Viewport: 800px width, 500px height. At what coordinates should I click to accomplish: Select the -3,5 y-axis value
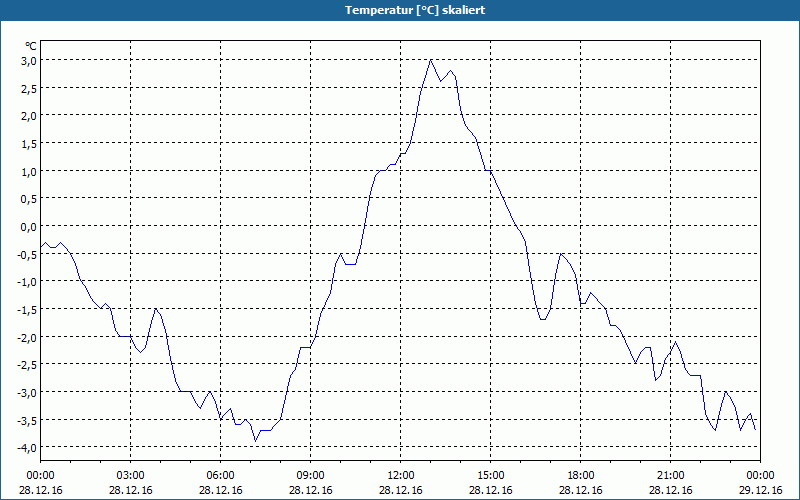pyautogui.click(x=27, y=420)
